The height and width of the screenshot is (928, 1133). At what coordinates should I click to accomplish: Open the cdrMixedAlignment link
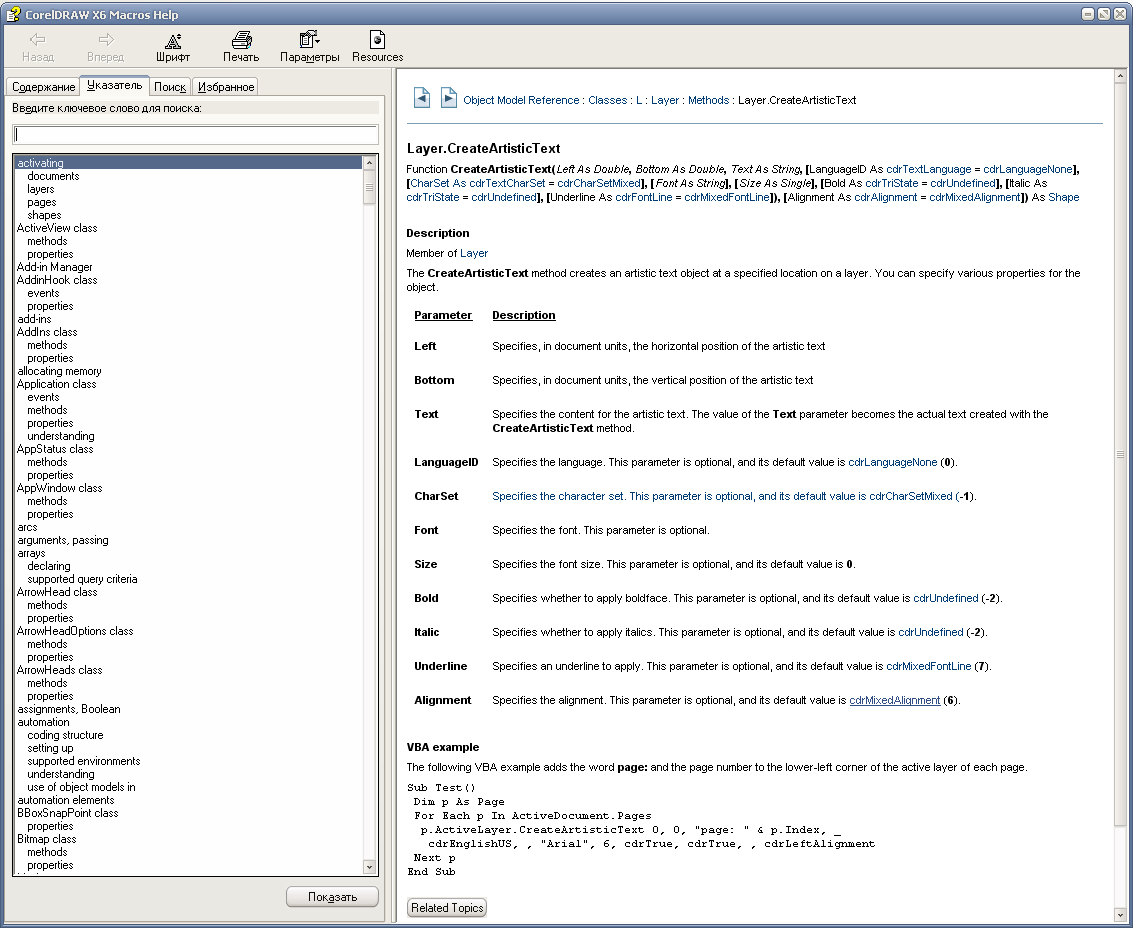[x=894, y=700]
